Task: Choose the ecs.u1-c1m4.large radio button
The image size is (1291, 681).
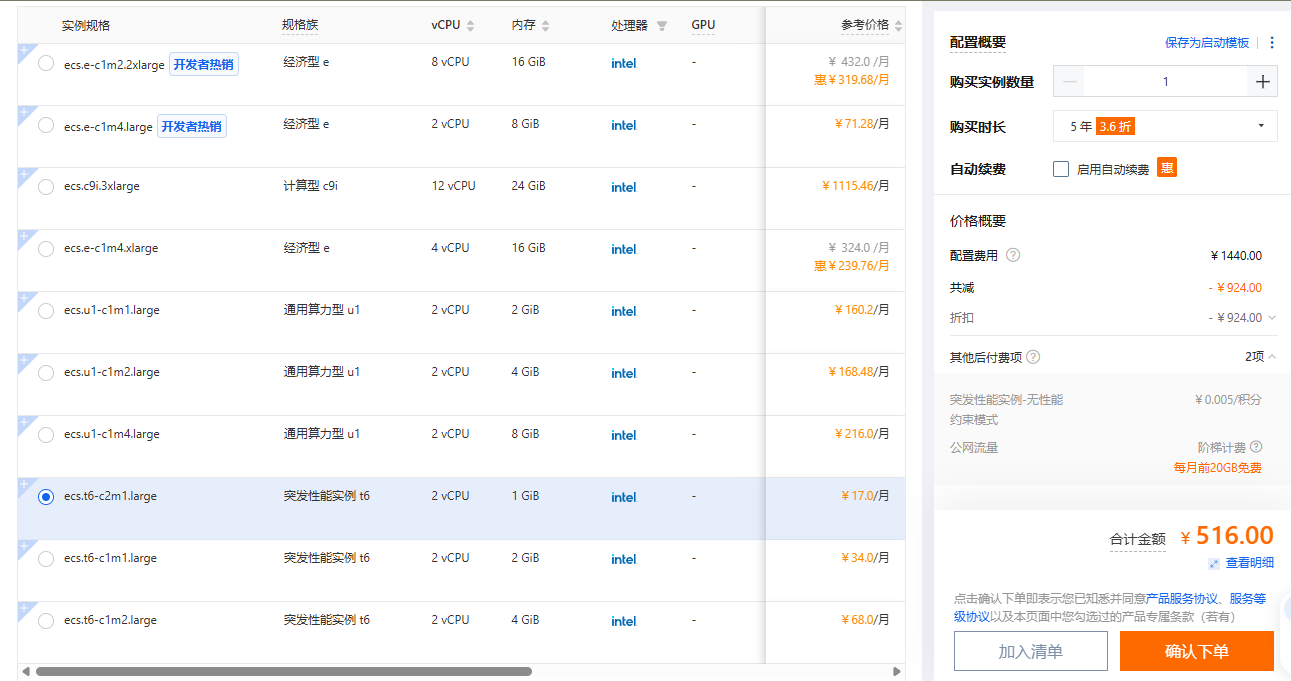Action: (46, 435)
